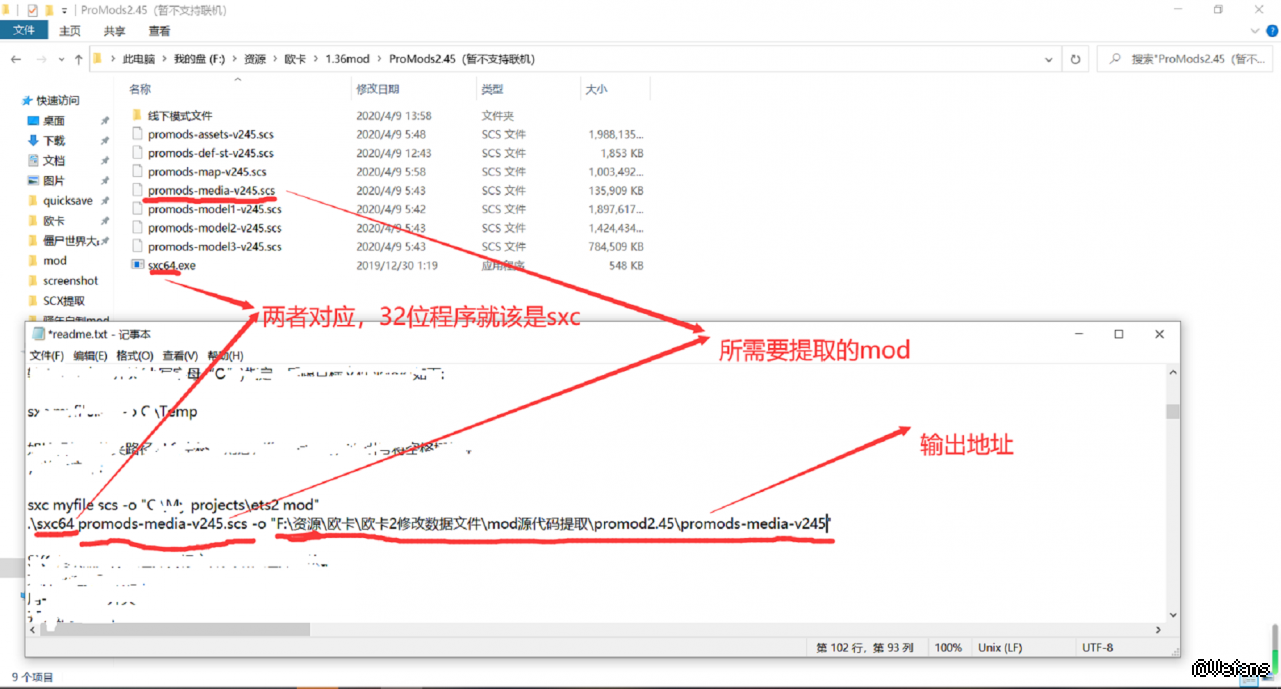The width and height of the screenshot is (1281, 689).
Task: Open the 共享 ribbon tab
Action: 114,31
